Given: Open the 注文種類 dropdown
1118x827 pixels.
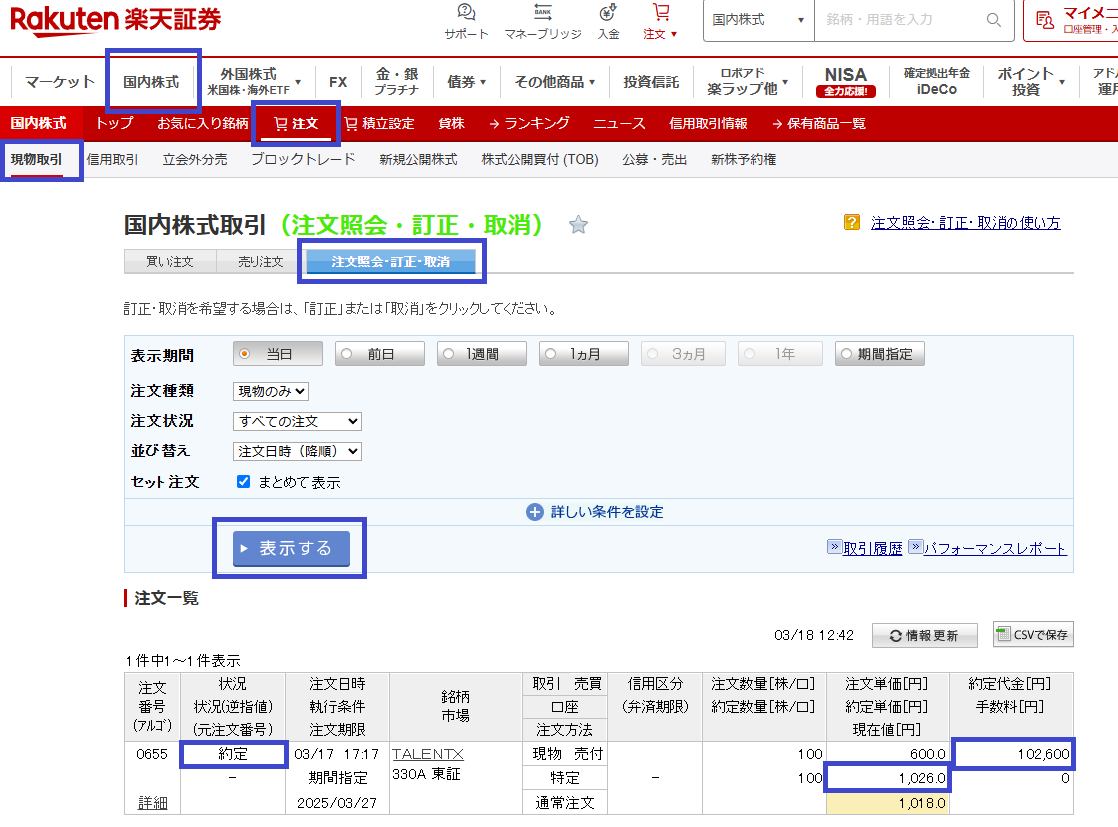Looking at the screenshot, I should point(271,392).
